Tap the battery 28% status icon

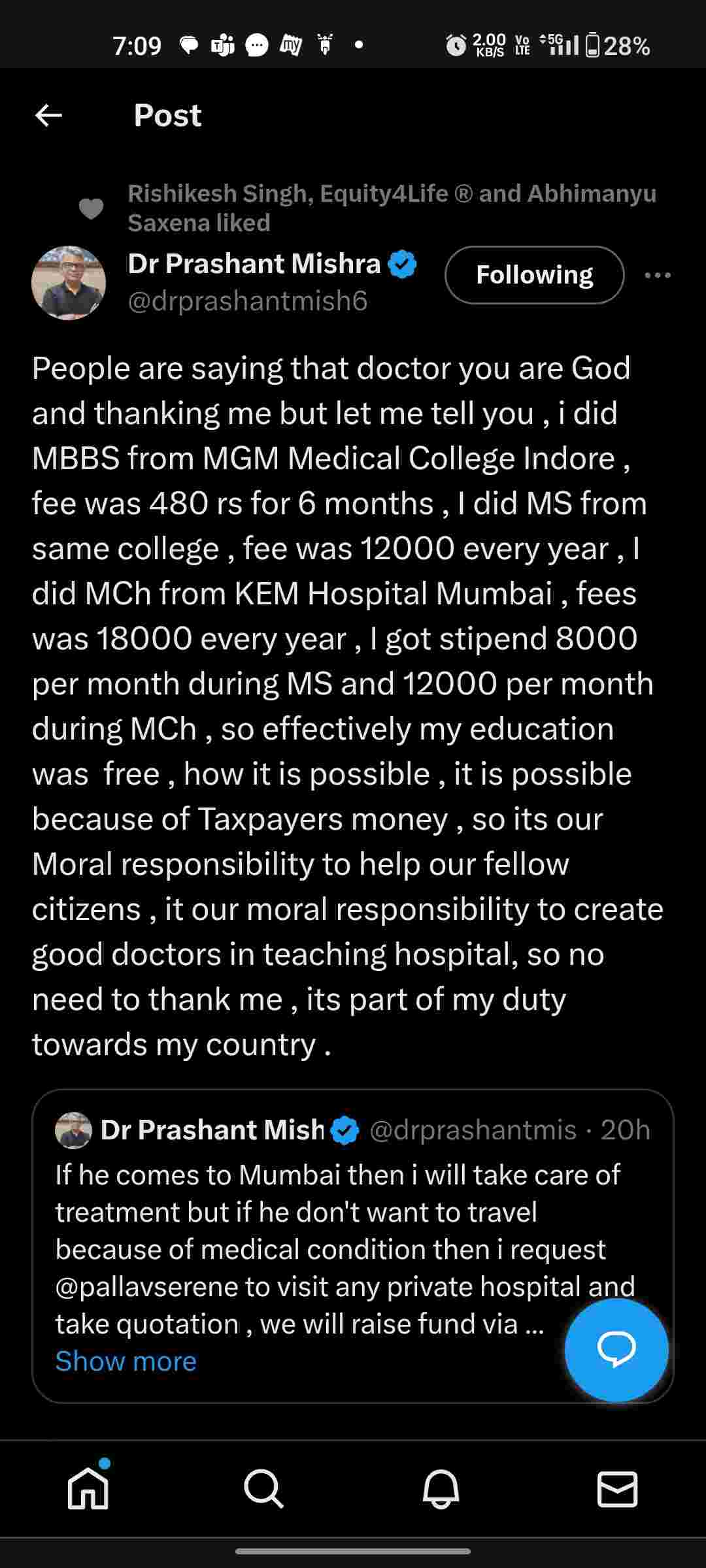click(617, 46)
